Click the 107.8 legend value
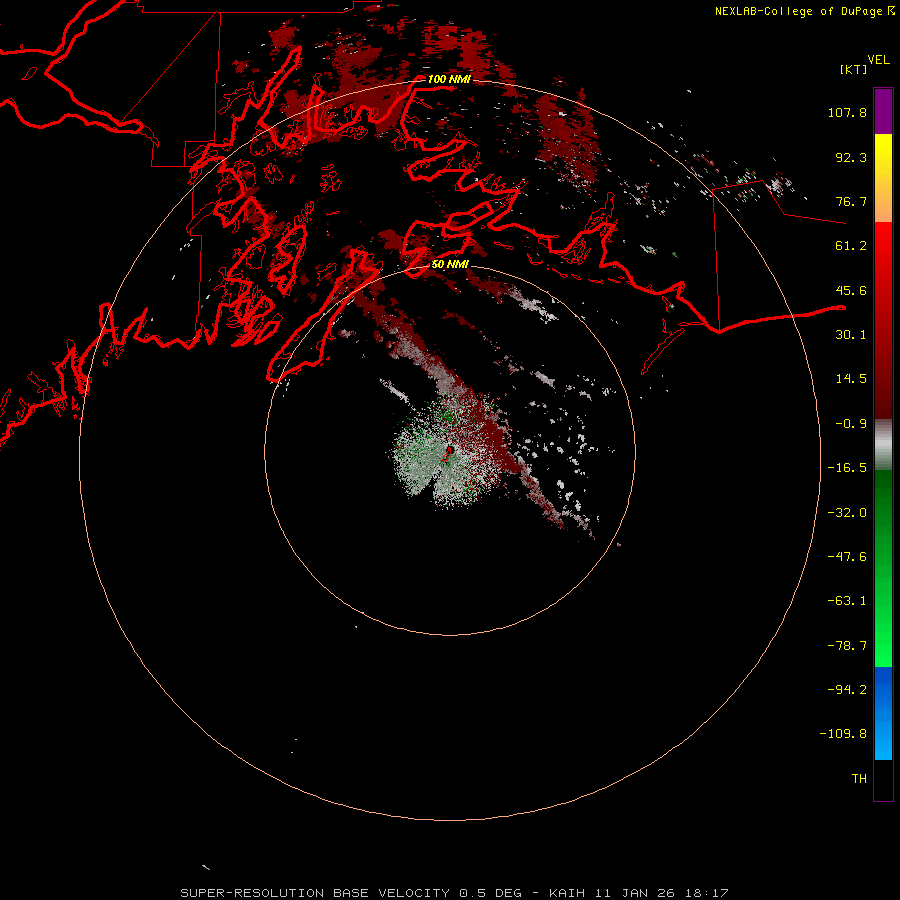Image resolution: width=900 pixels, height=900 pixels. point(847,112)
